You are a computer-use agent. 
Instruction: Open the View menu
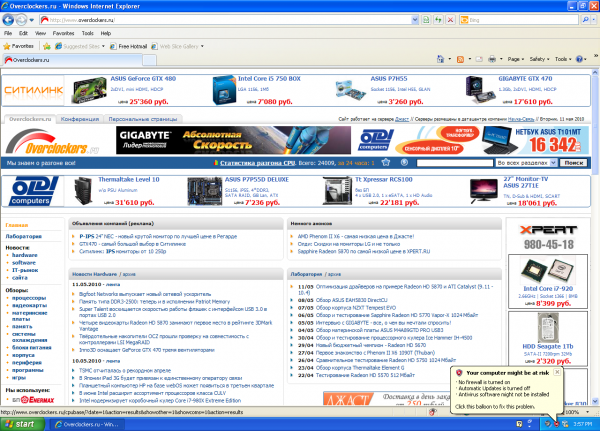point(40,33)
